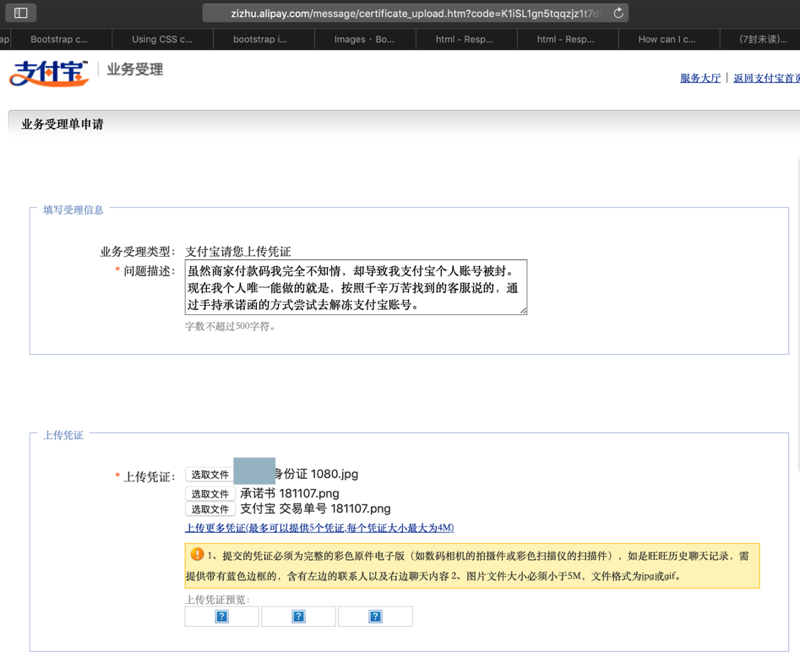
Task: Switch to the "Using CSS c..." tab
Action: (x=162, y=39)
